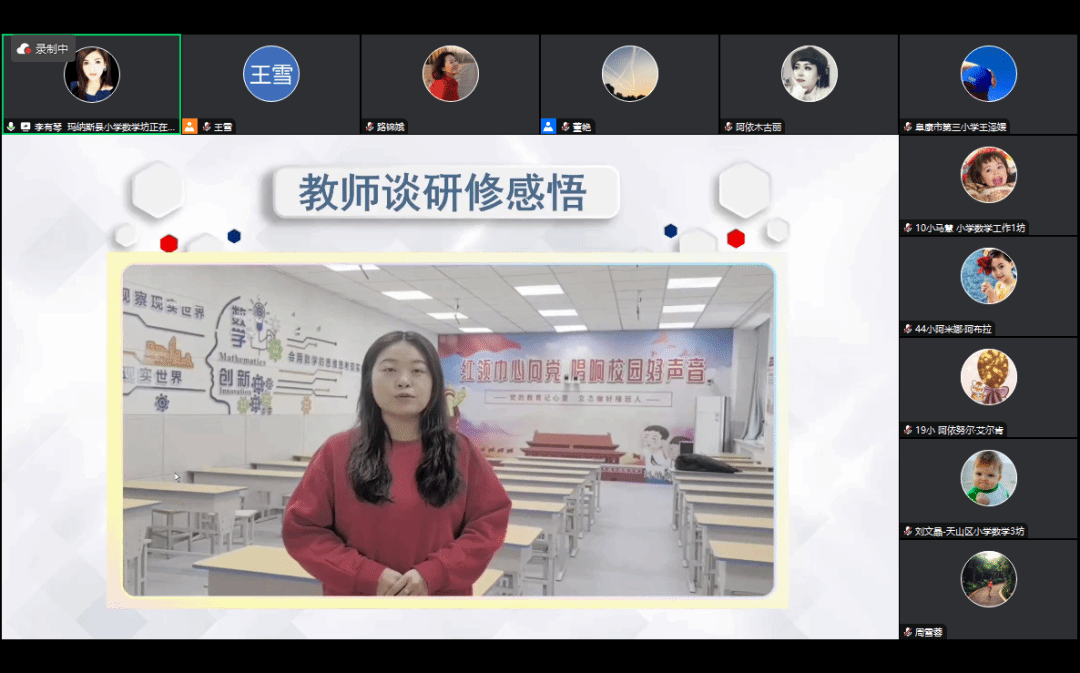Select 董艳's sky photo avatar

[x=630, y=74]
